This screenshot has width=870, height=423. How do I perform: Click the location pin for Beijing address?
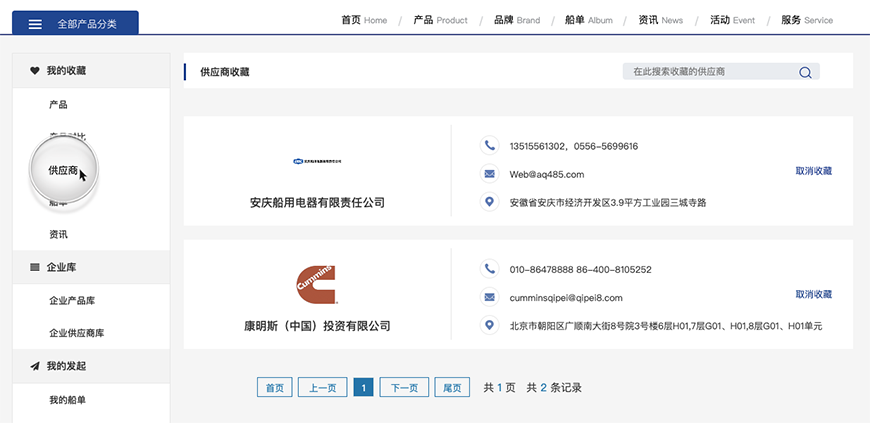(489, 325)
